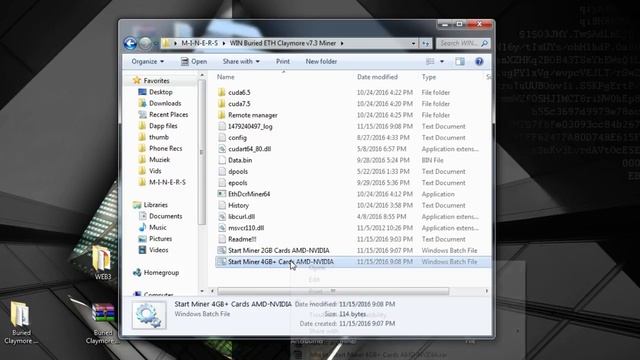Screen dimensions: 640x360
Task: Select the msvcr110.dll file icon
Action: (x=222, y=228)
